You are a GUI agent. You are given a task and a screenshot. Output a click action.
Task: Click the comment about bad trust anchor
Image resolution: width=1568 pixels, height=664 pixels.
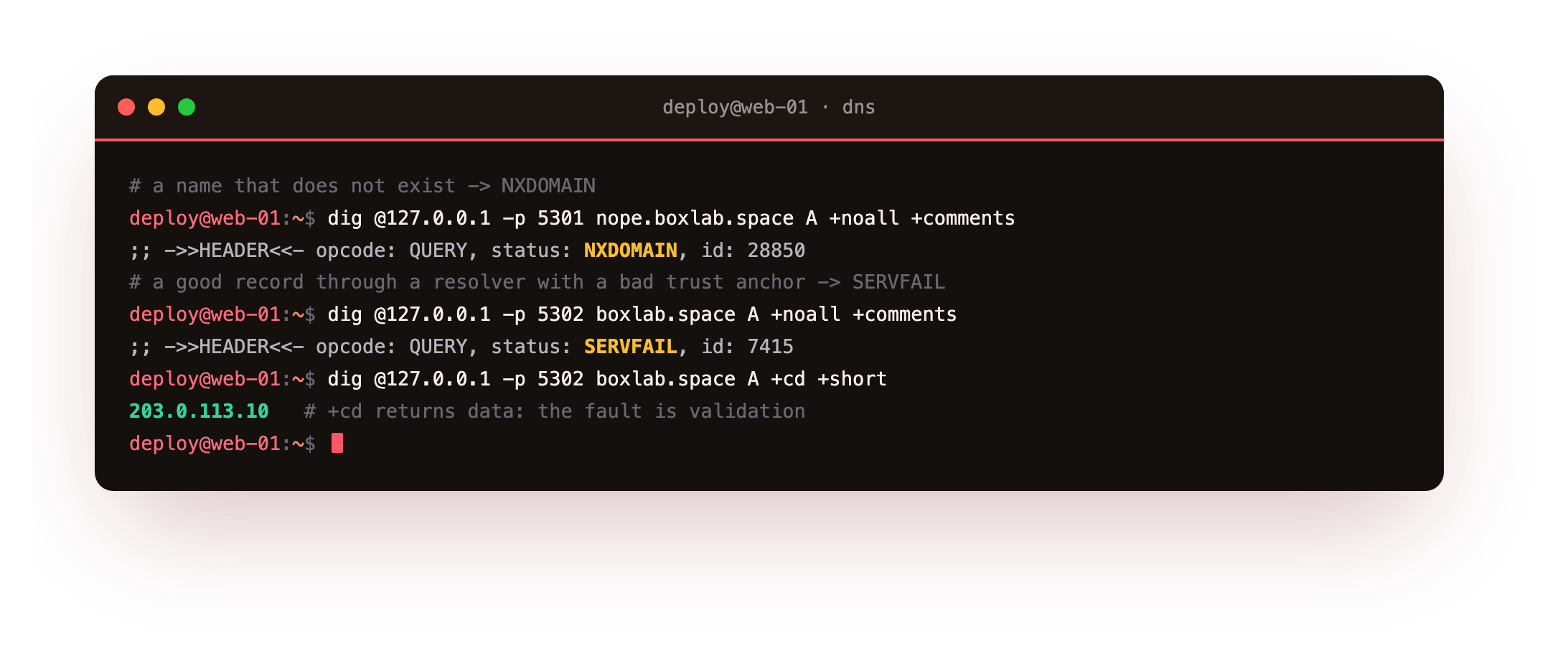[x=537, y=282]
